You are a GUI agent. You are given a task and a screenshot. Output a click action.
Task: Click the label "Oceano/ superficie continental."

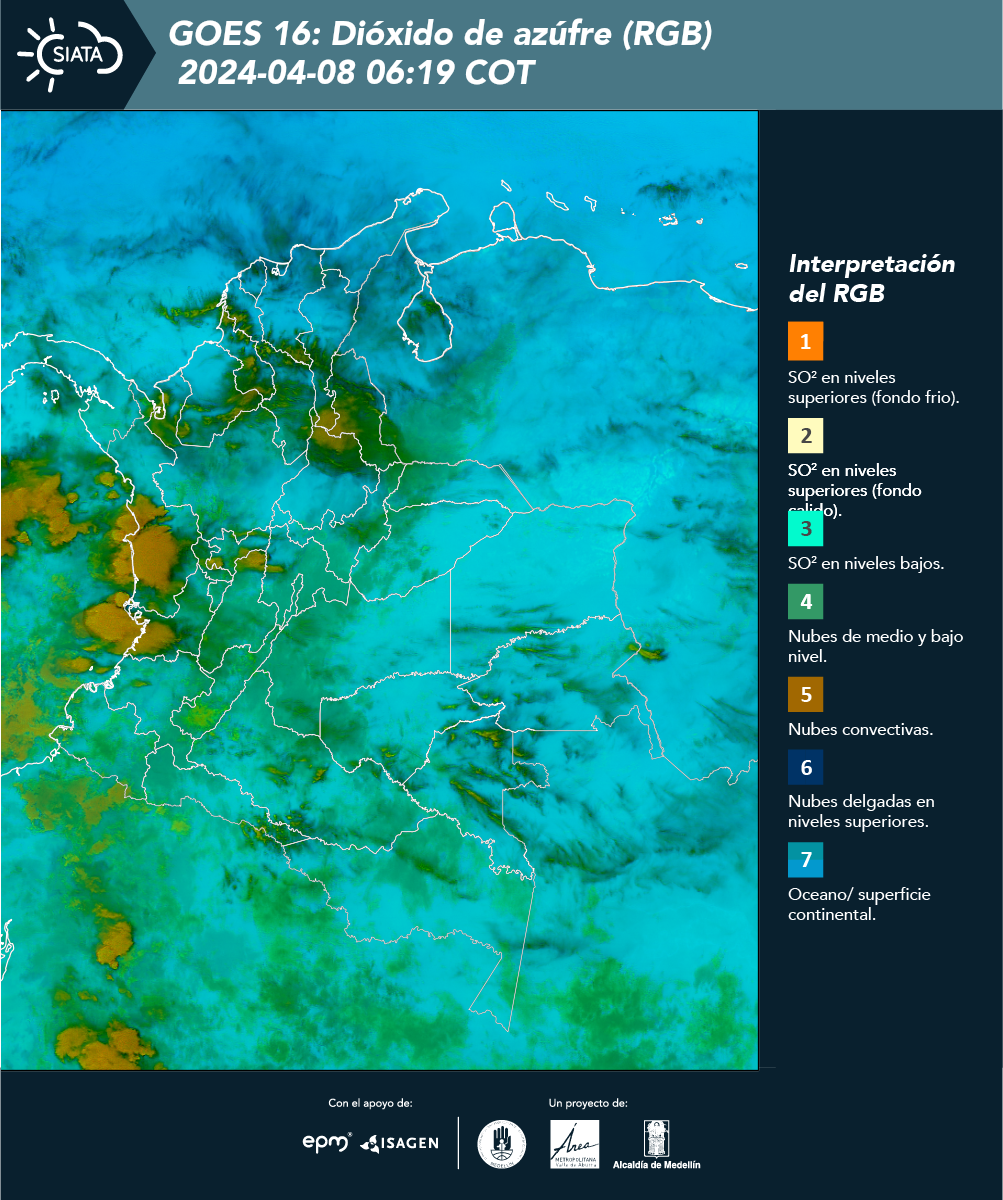click(x=859, y=904)
